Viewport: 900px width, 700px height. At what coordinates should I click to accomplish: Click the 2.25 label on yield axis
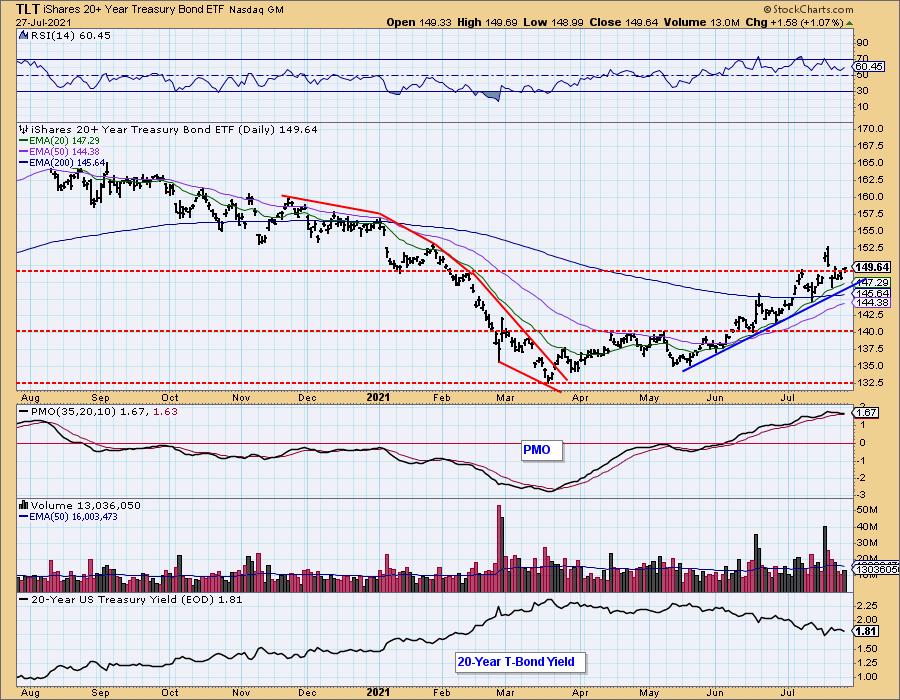869,606
